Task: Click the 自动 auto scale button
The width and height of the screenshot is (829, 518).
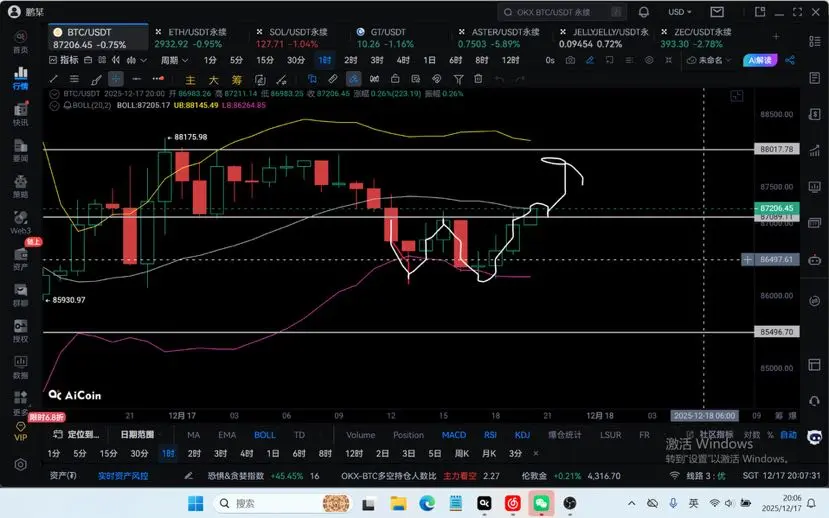Action: [x=788, y=434]
